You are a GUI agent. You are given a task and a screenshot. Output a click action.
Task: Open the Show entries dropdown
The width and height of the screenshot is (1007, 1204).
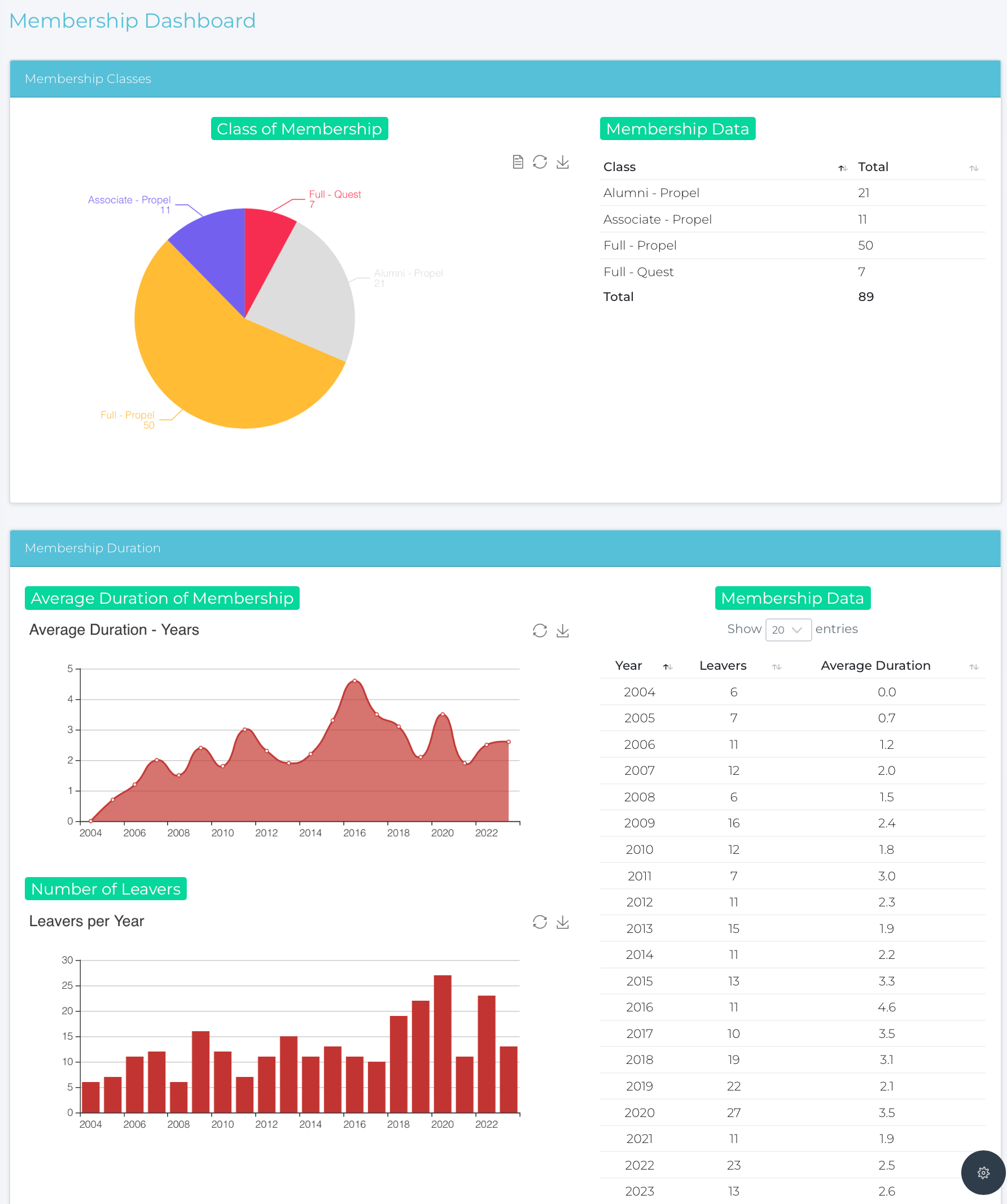(787, 630)
